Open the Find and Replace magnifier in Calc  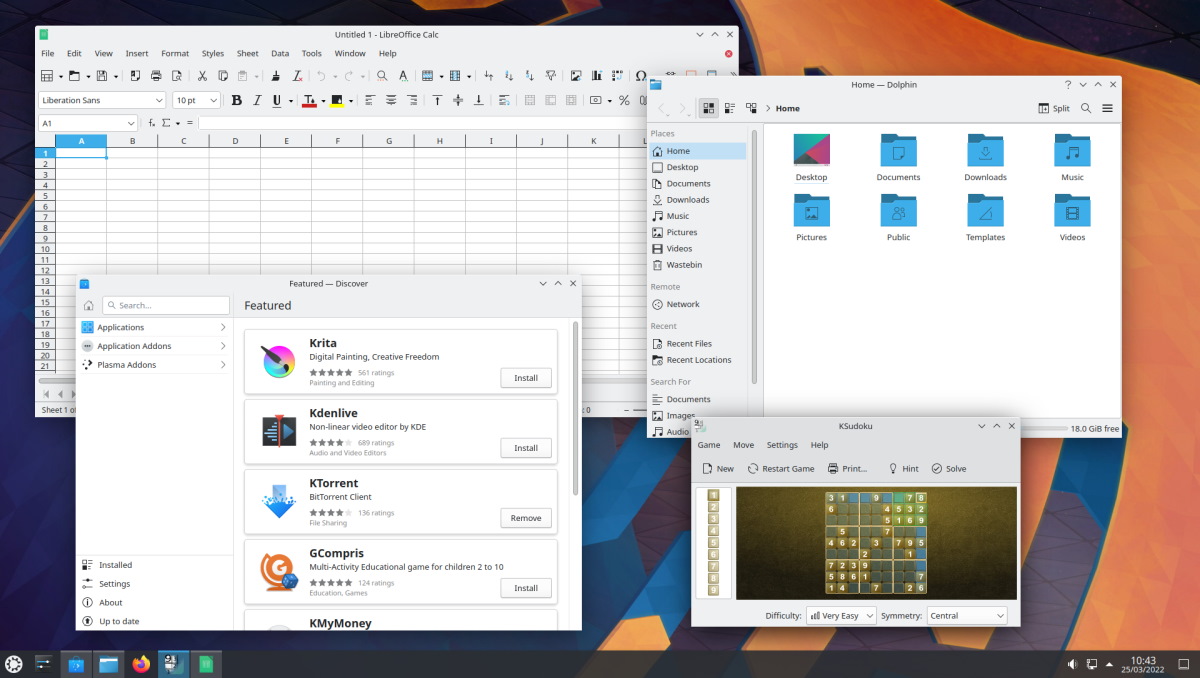[382, 76]
